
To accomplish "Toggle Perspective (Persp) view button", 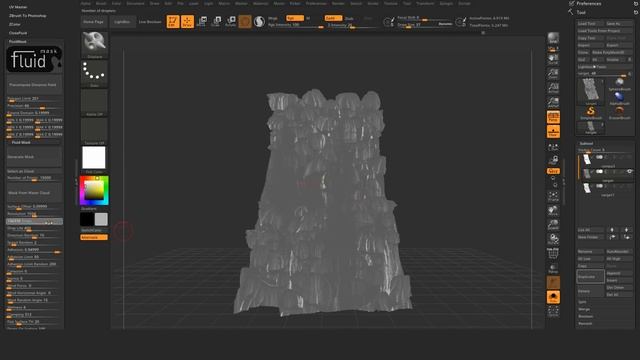I will click(x=553, y=117).
